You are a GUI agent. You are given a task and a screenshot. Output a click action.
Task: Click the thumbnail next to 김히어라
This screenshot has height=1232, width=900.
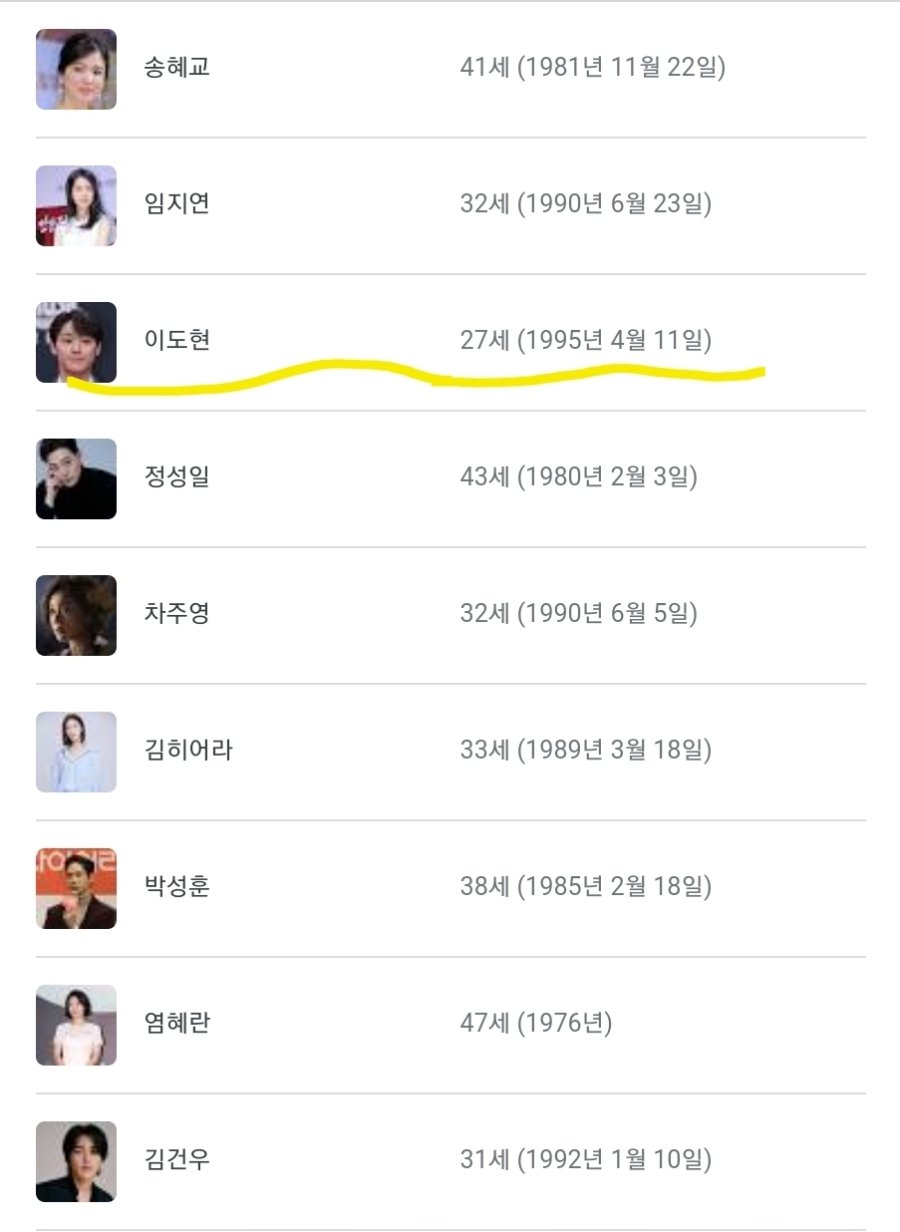tap(76, 751)
